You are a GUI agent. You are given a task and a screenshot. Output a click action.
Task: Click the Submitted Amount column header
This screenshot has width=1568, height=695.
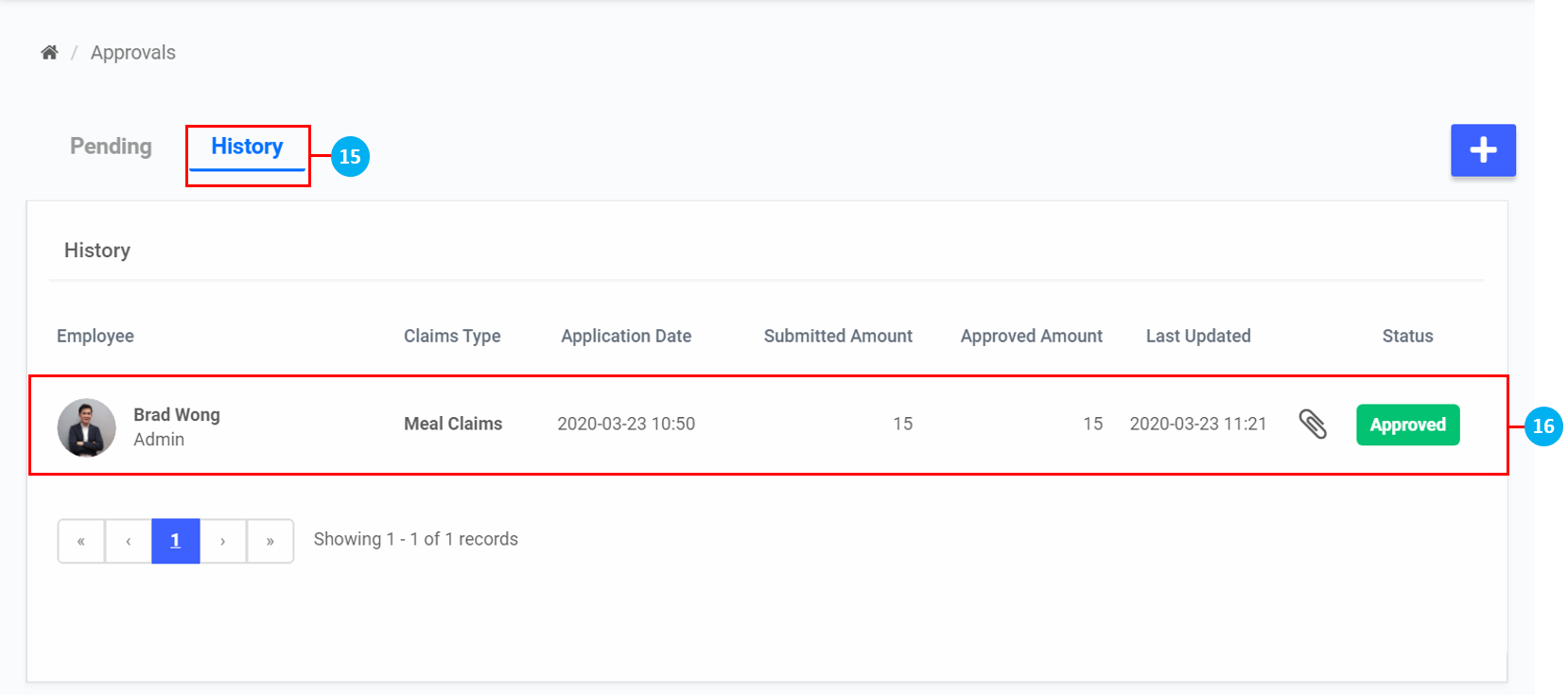coord(838,336)
